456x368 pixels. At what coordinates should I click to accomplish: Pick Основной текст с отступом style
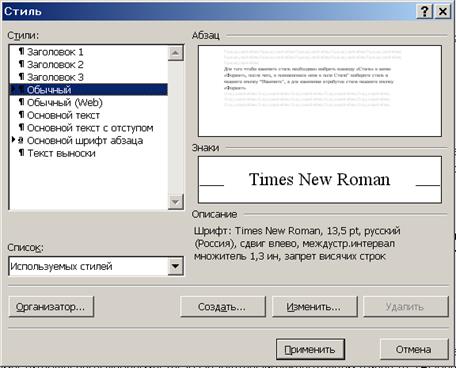pos(90,128)
